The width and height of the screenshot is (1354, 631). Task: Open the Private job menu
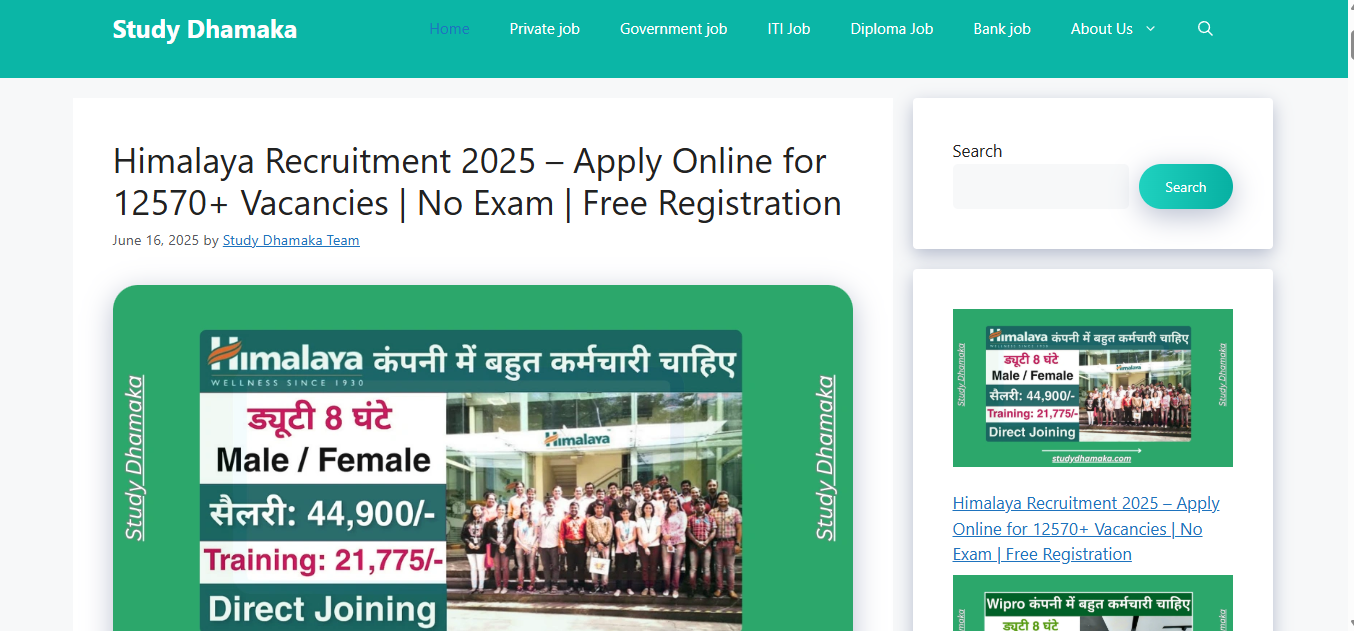tap(544, 29)
